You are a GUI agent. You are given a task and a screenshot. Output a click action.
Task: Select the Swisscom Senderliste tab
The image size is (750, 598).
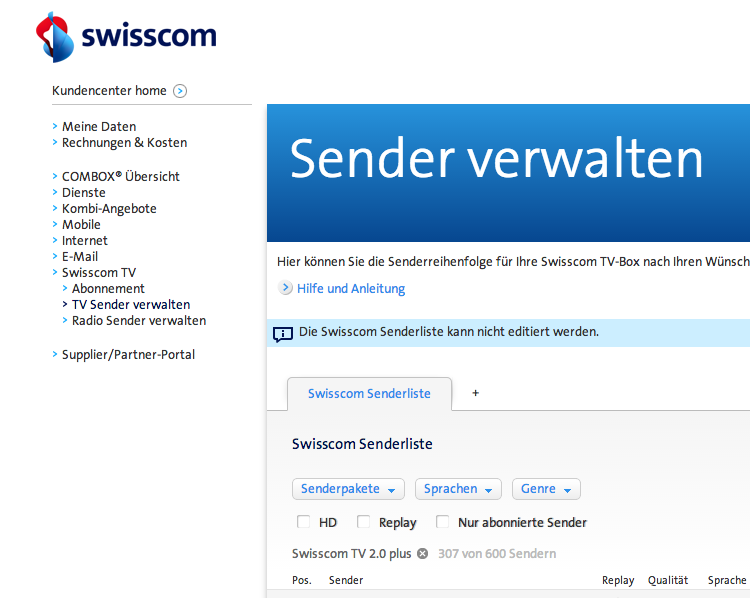pos(369,394)
